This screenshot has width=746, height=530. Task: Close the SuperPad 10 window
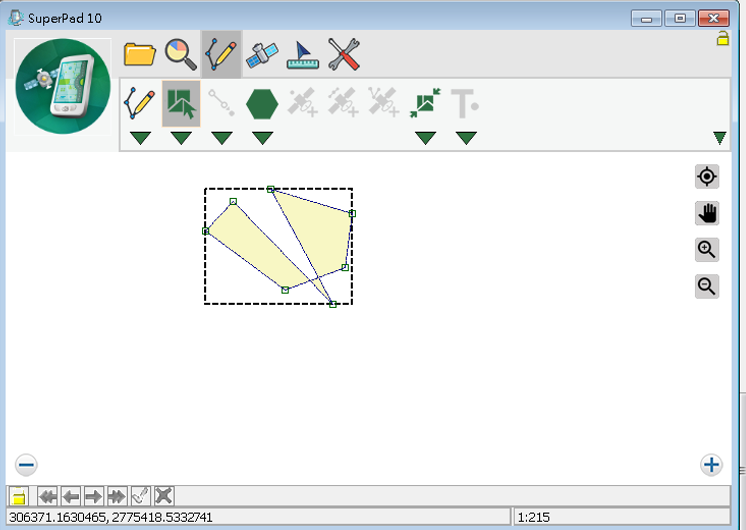tap(714, 19)
